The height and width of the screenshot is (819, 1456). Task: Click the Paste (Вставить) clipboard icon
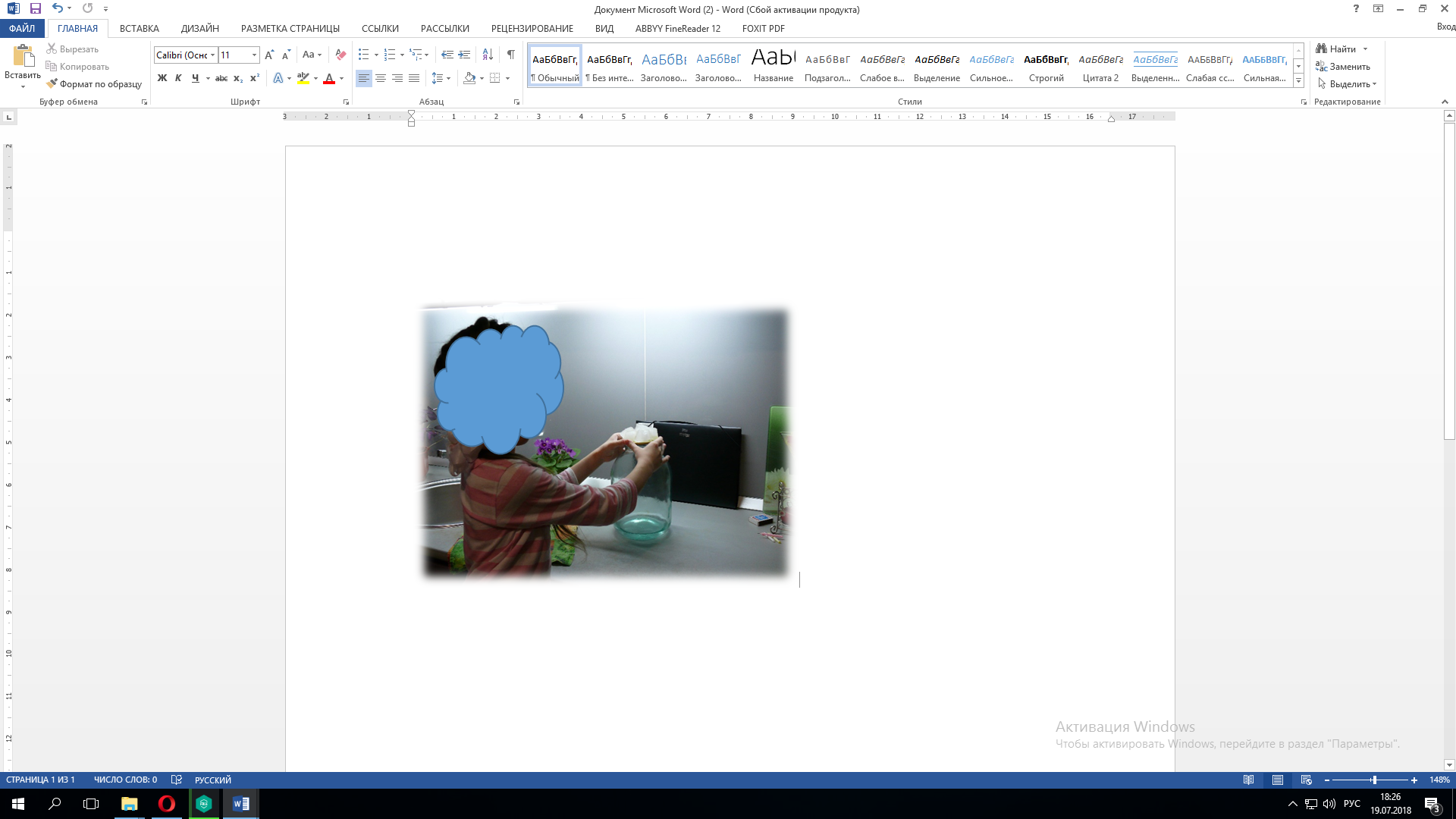tap(23, 55)
